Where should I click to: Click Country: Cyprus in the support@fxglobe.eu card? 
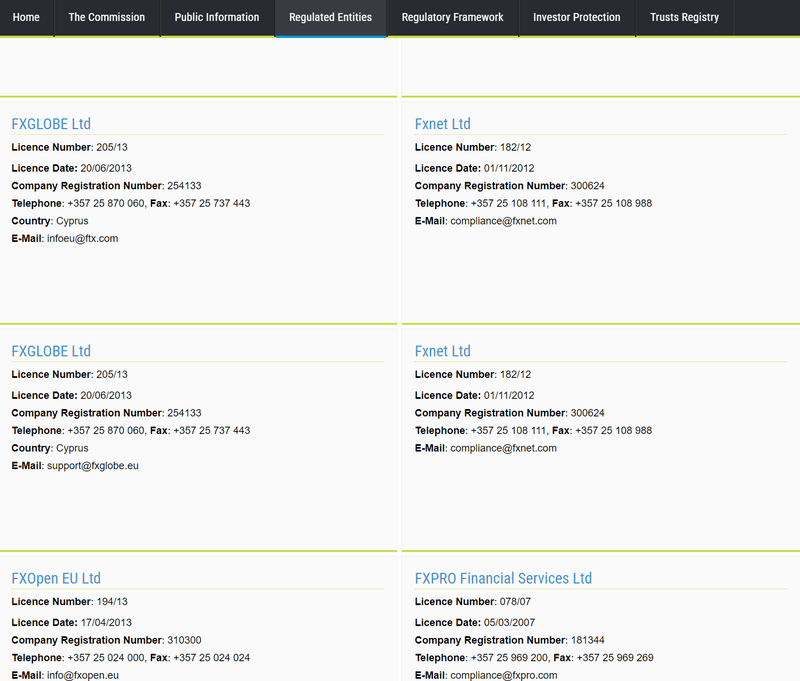coord(50,448)
